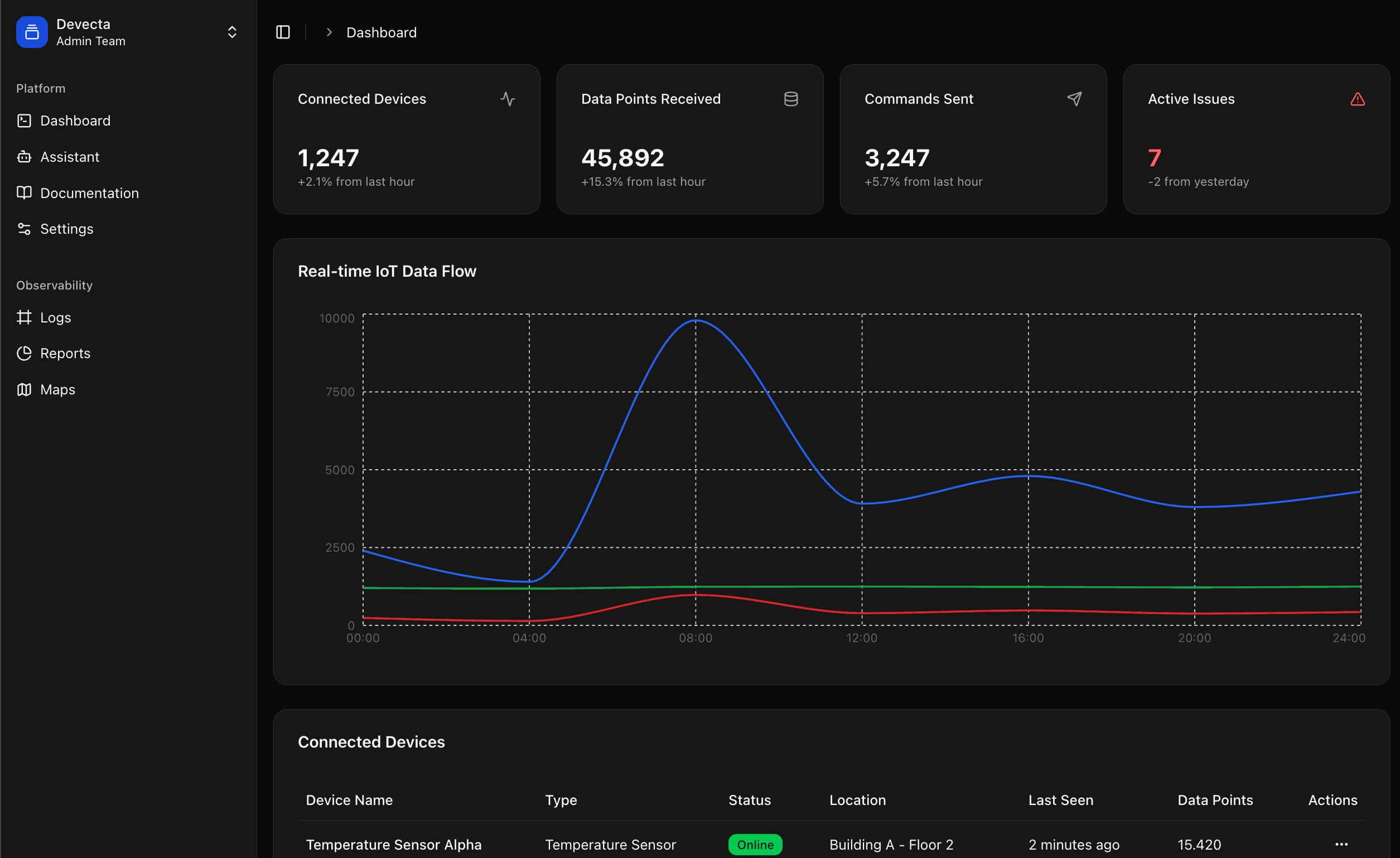Click the Settings sliders icon

click(x=24, y=229)
